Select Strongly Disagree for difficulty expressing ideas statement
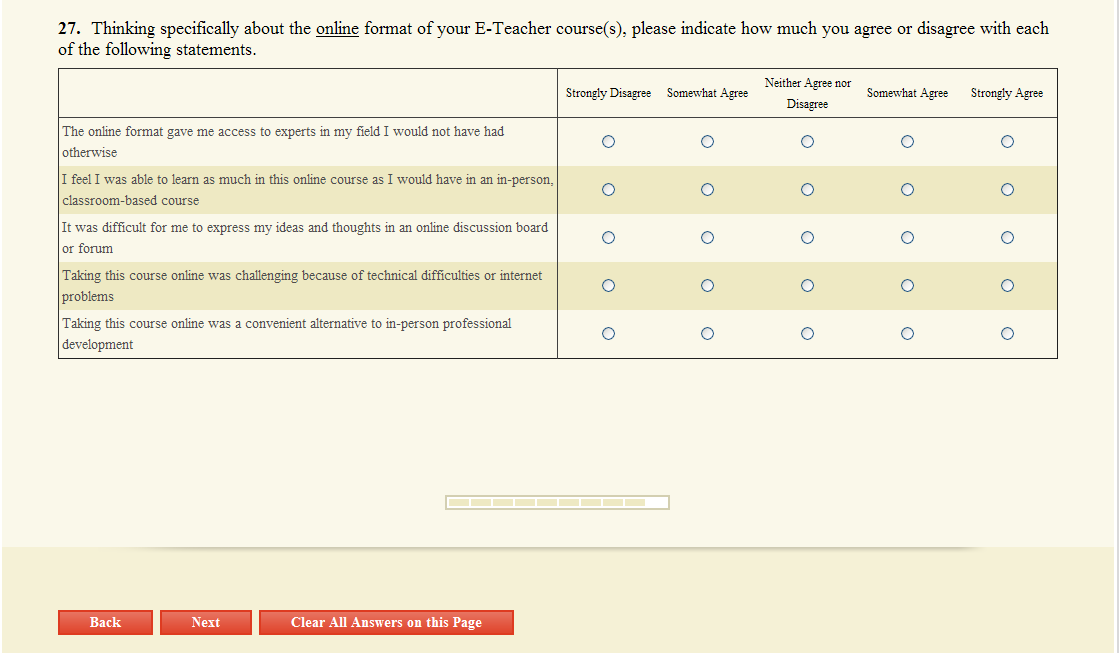This screenshot has height=653, width=1119. coord(608,238)
